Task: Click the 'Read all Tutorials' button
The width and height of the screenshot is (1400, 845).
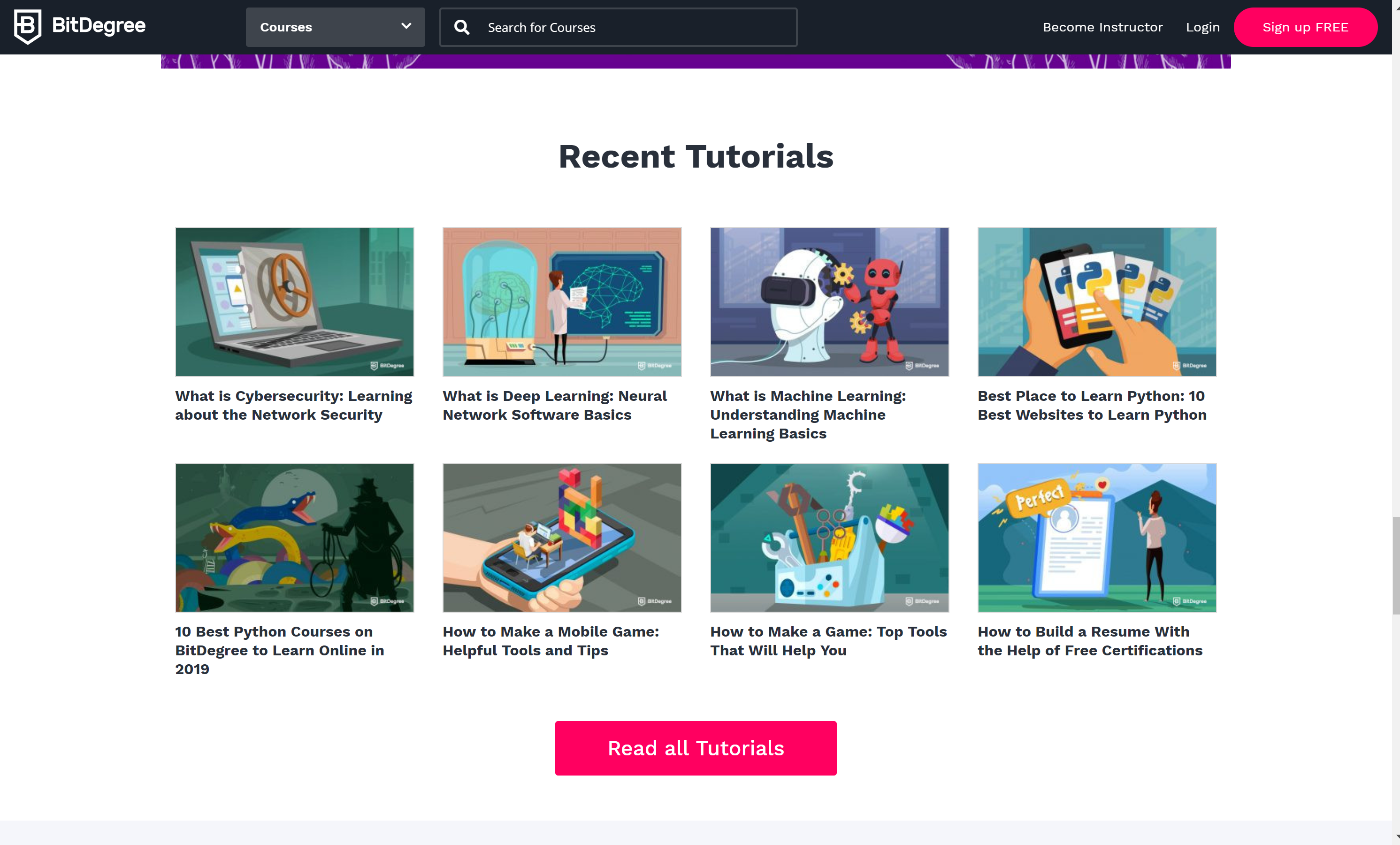Action: pos(696,748)
